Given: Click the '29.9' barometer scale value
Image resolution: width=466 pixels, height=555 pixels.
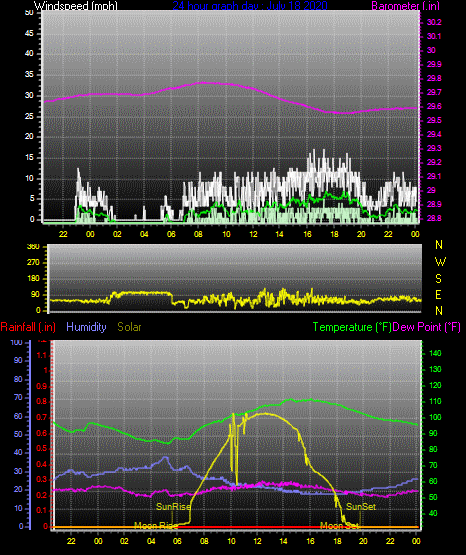Looking at the screenshot, I should point(434,64).
